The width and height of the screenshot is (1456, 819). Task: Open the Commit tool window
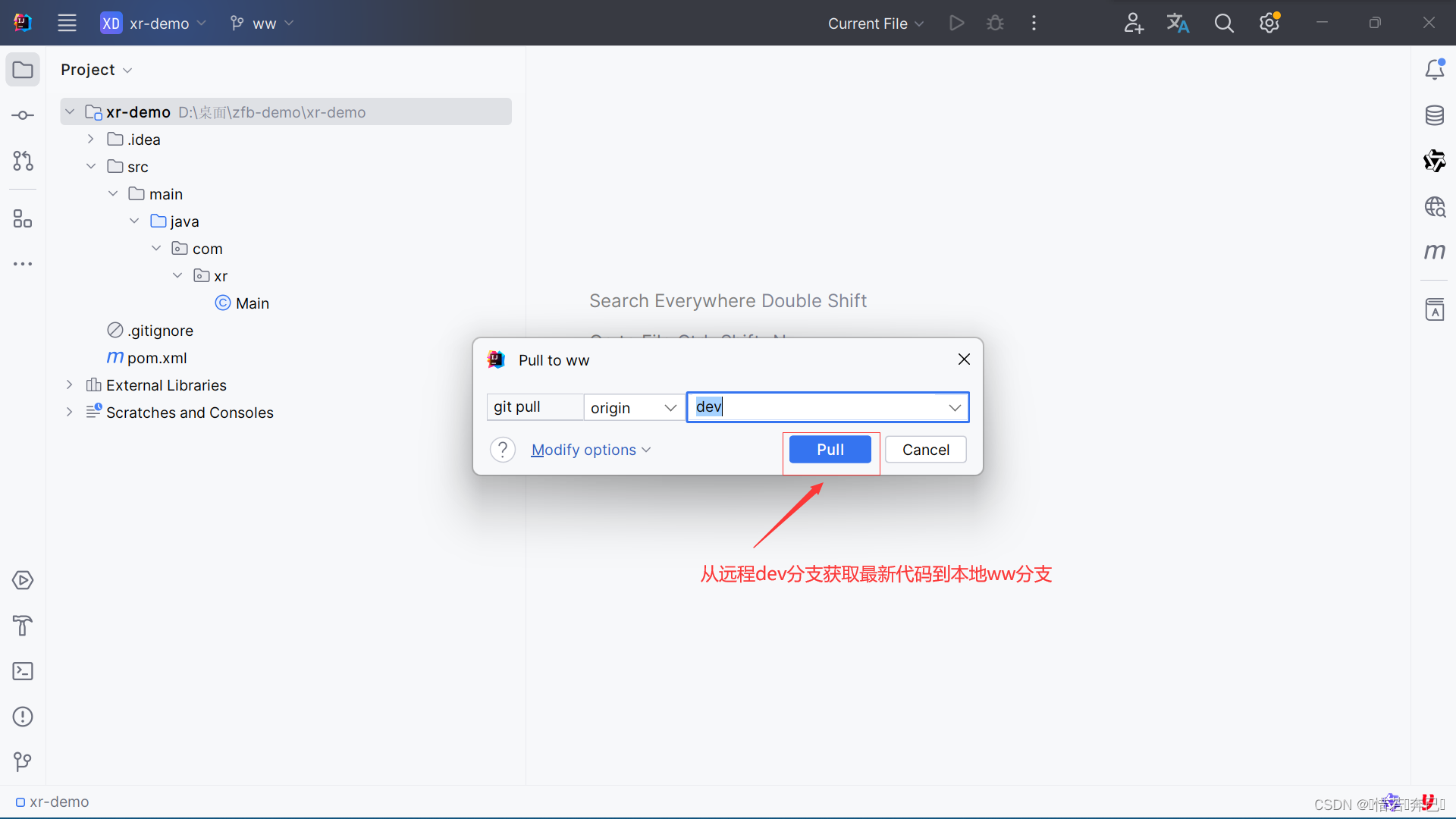tap(23, 115)
